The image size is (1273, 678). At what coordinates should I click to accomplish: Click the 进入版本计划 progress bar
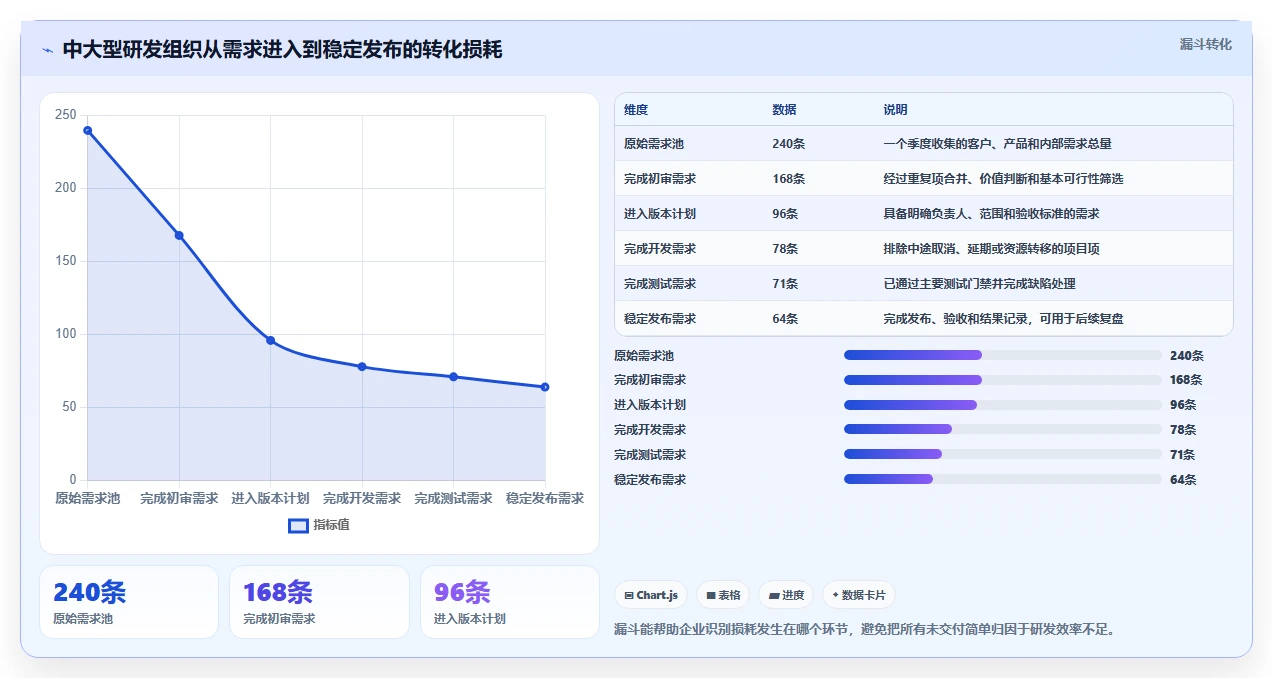tap(1003, 405)
